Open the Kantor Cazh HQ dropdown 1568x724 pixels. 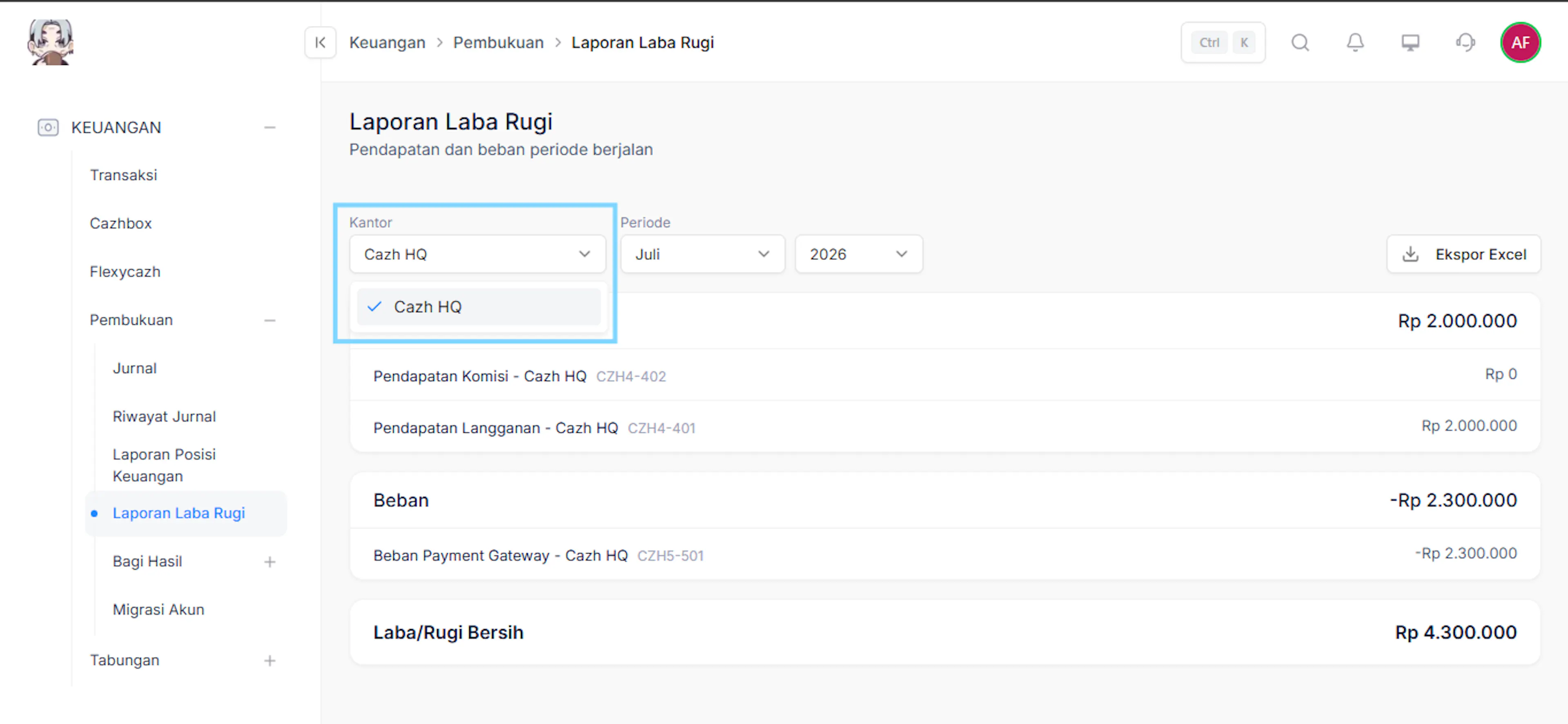pos(477,254)
